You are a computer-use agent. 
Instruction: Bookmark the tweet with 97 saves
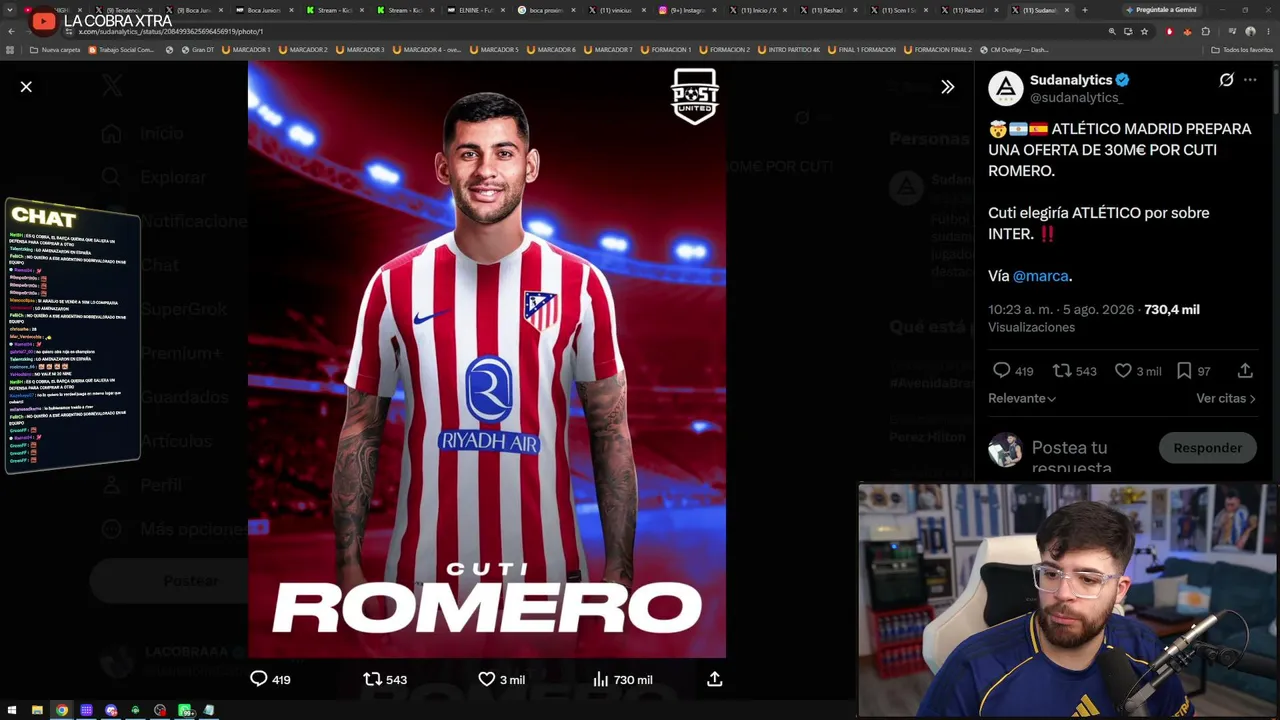[1184, 371]
